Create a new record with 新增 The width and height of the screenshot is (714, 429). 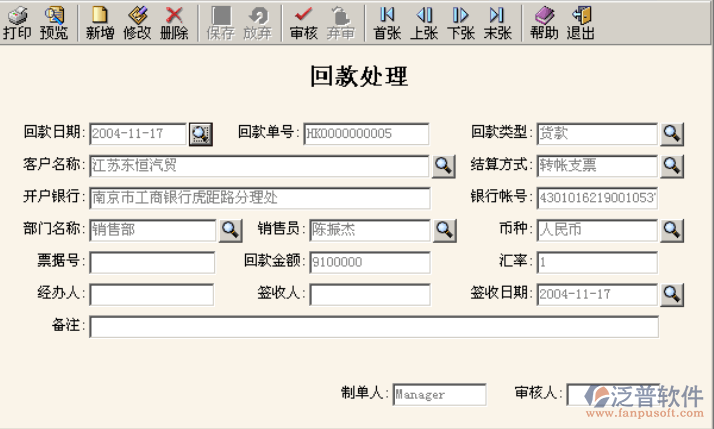(100, 23)
